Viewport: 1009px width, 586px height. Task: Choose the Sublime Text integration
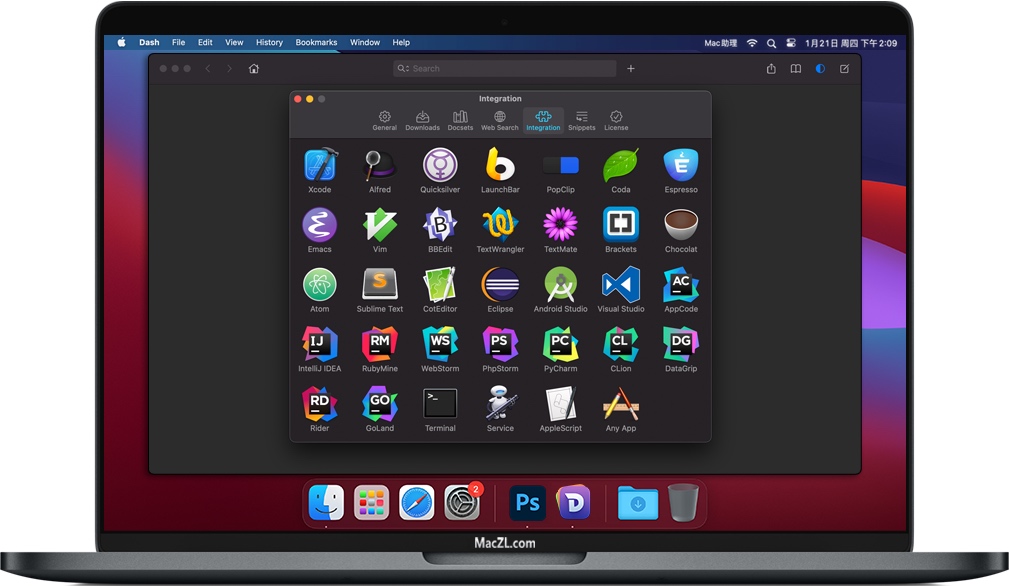click(380, 284)
